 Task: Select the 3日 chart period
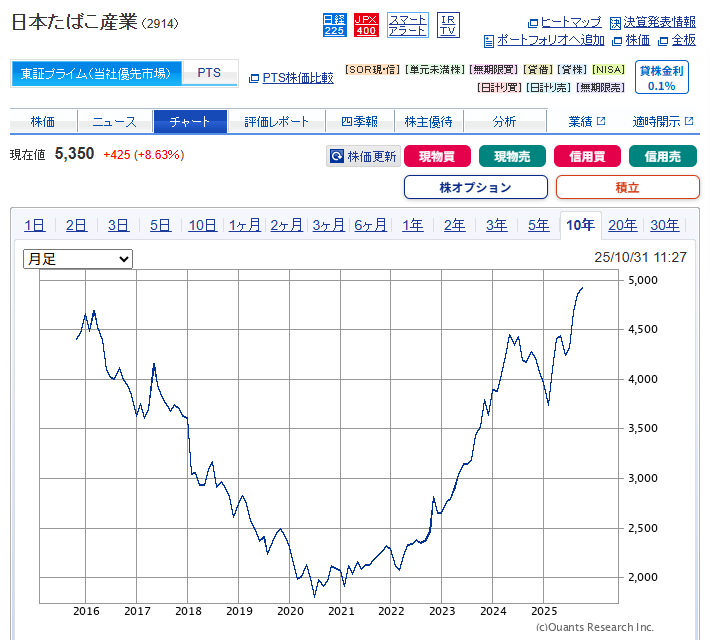(x=118, y=225)
